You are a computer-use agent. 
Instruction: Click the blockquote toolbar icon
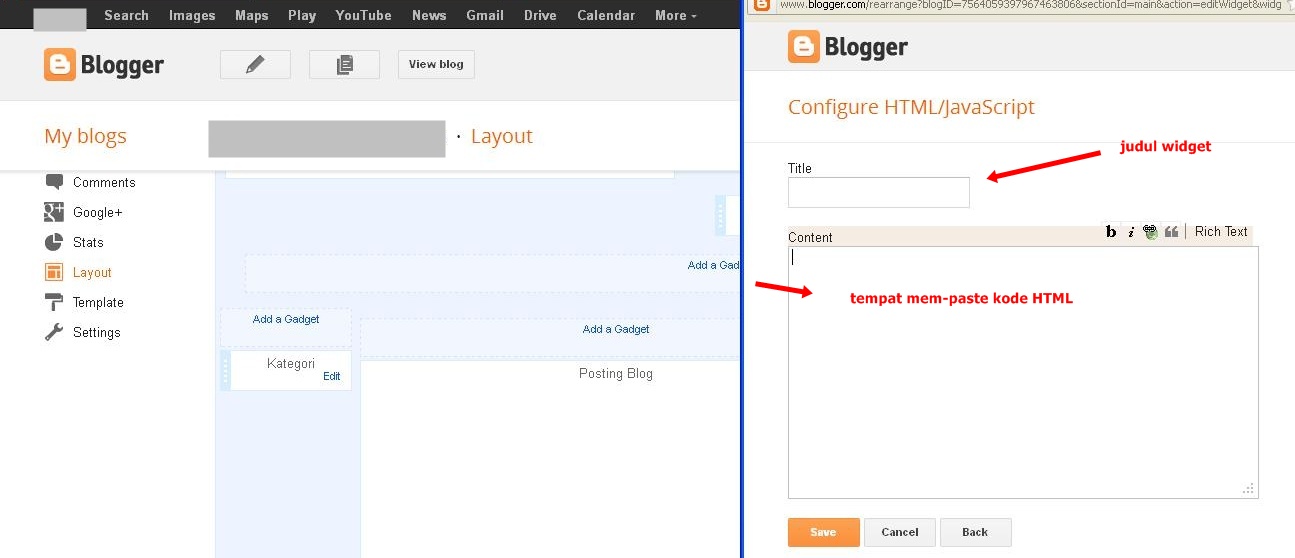pos(1171,232)
